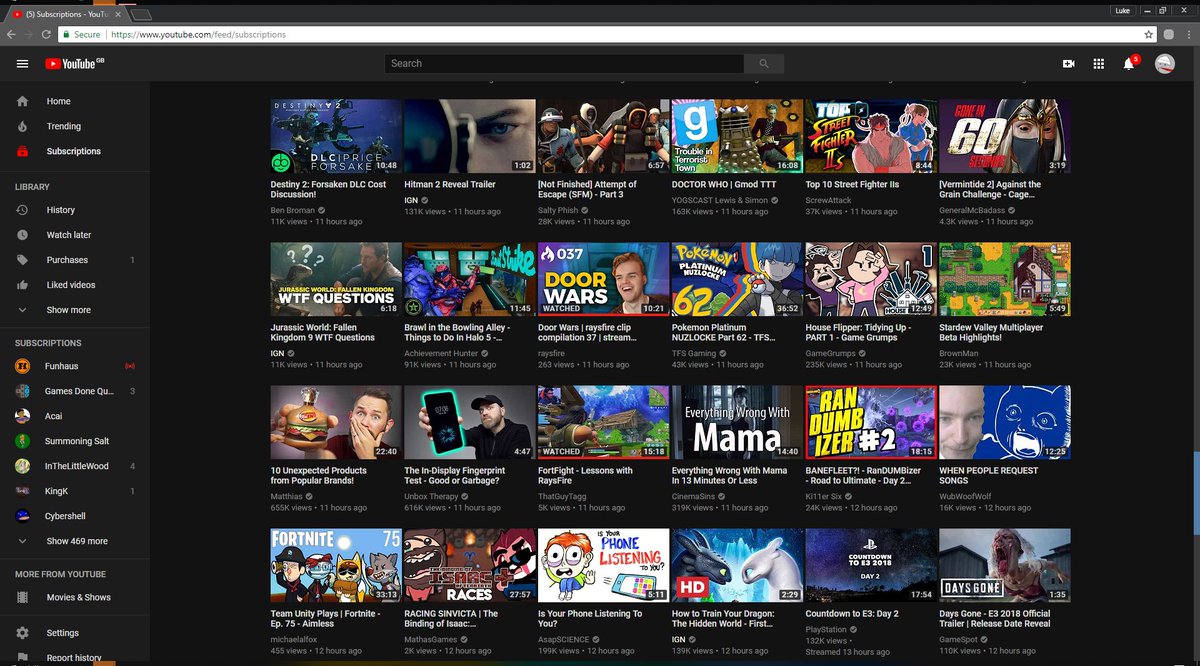This screenshot has height=666, width=1200.
Task: Click Report history flag icon
Action: tap(22, 658)
